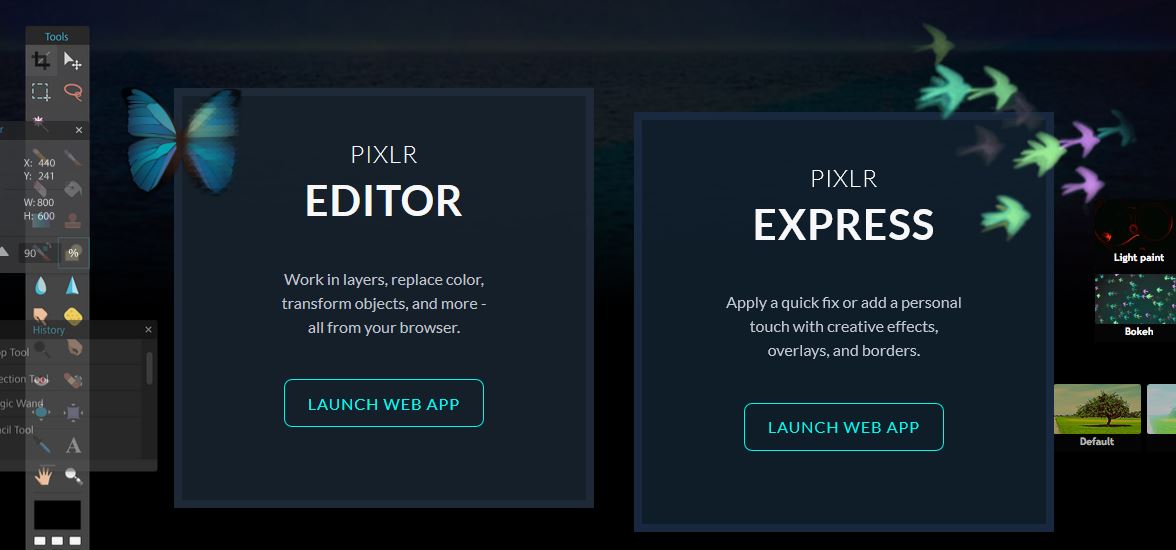Choose the Pinch tool icon

74,412
